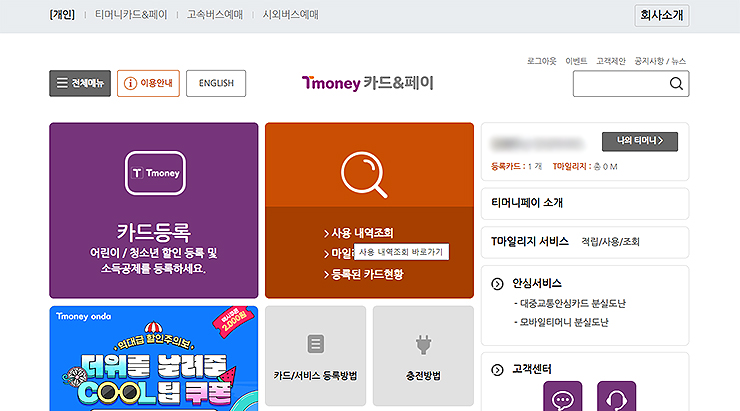Open 회사소개 company page
Viewport: 740px width, 411px height.
coord(662,15)
